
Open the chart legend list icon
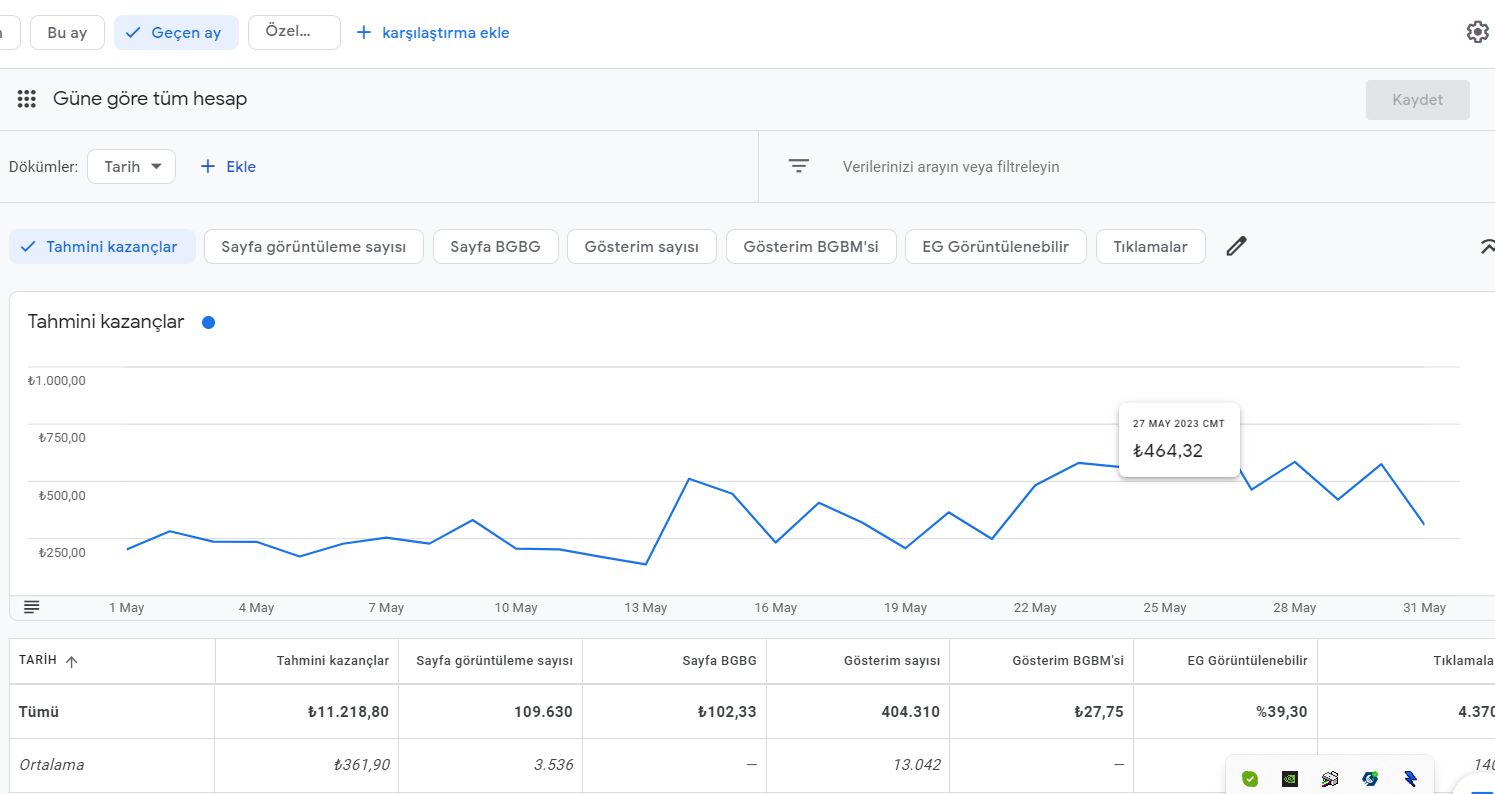pos(32,607)
